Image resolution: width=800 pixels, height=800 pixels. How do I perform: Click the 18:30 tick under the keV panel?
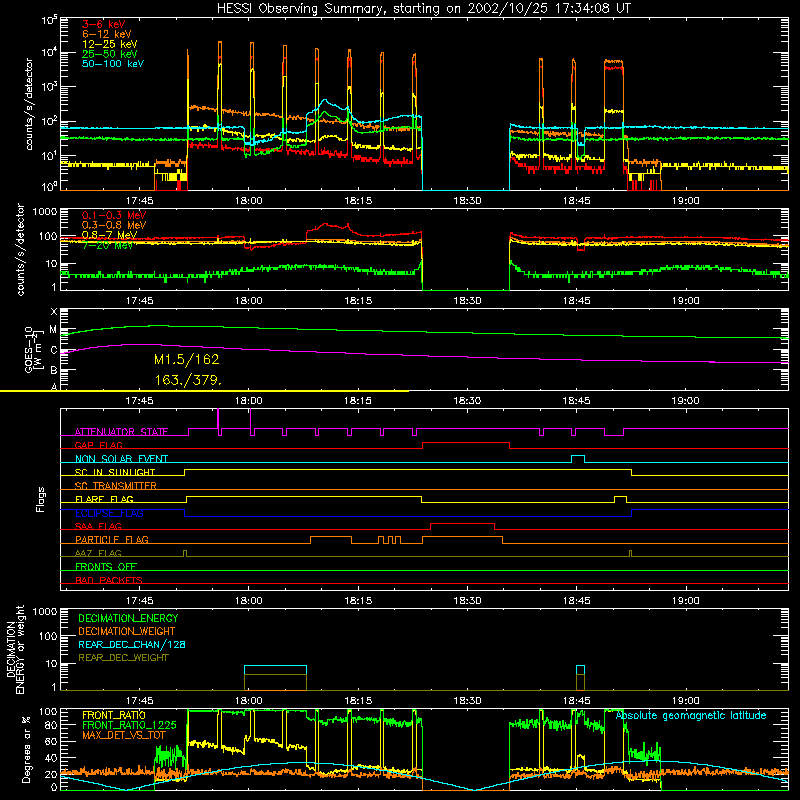click(x=467, y=201)
